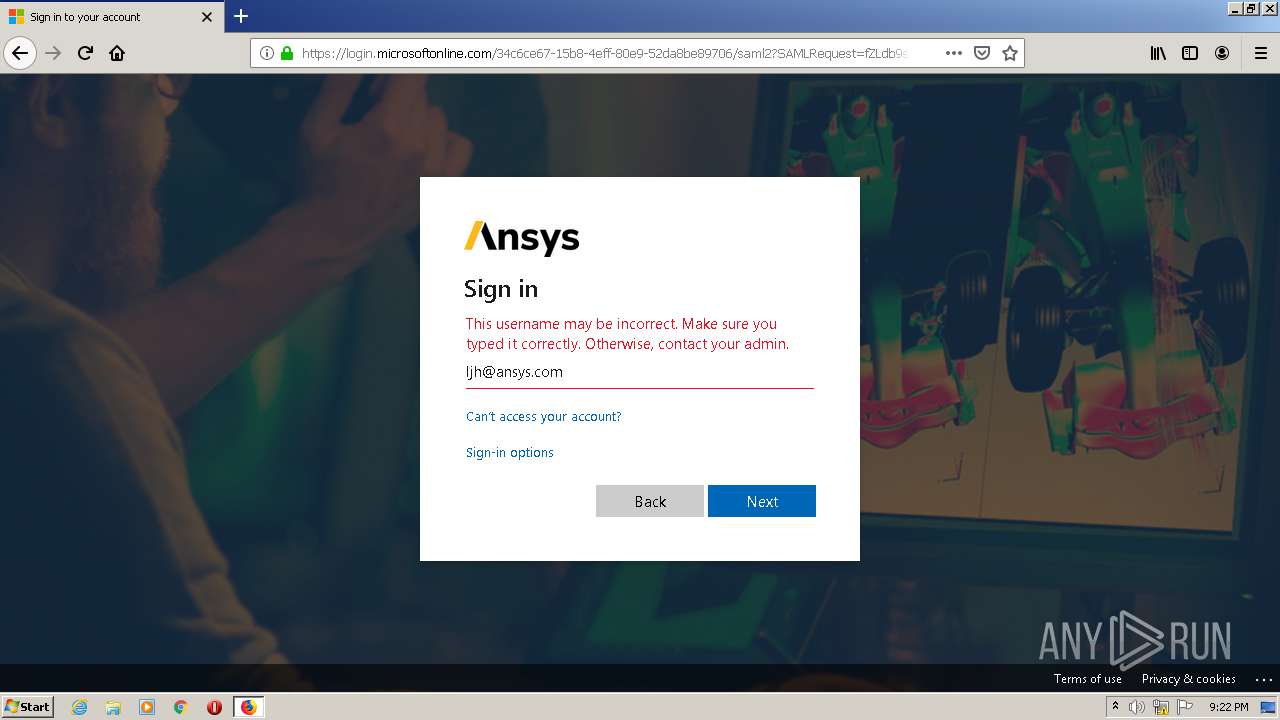Click the Next button
1280x720 pixels.
tap(762, 501)
